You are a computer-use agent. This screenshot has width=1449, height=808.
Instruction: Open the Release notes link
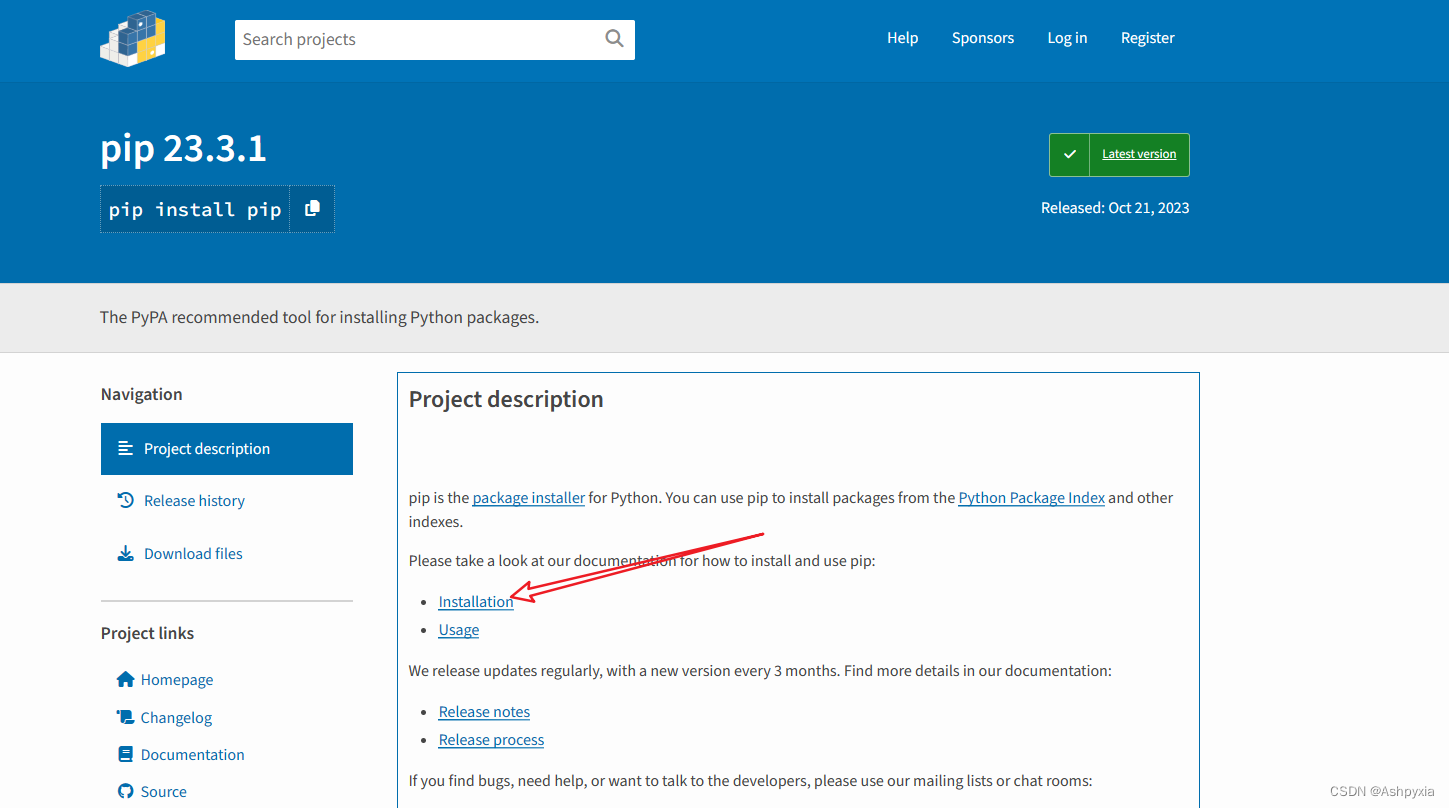coord(484,711)
